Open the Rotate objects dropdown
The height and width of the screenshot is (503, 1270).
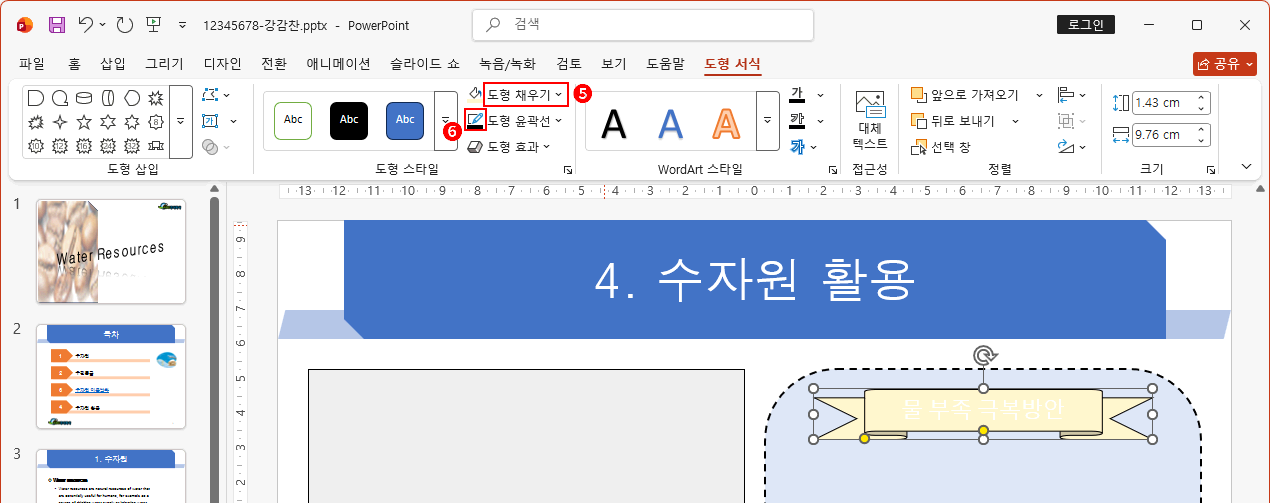click(1072, 147)
